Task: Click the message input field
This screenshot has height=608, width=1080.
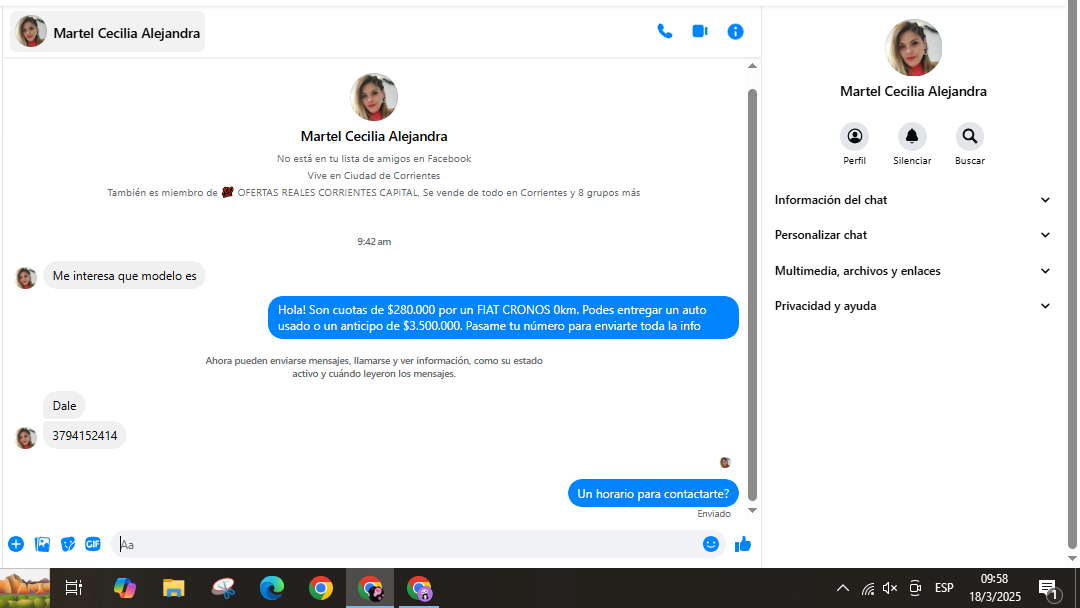Action: point(405,544)
